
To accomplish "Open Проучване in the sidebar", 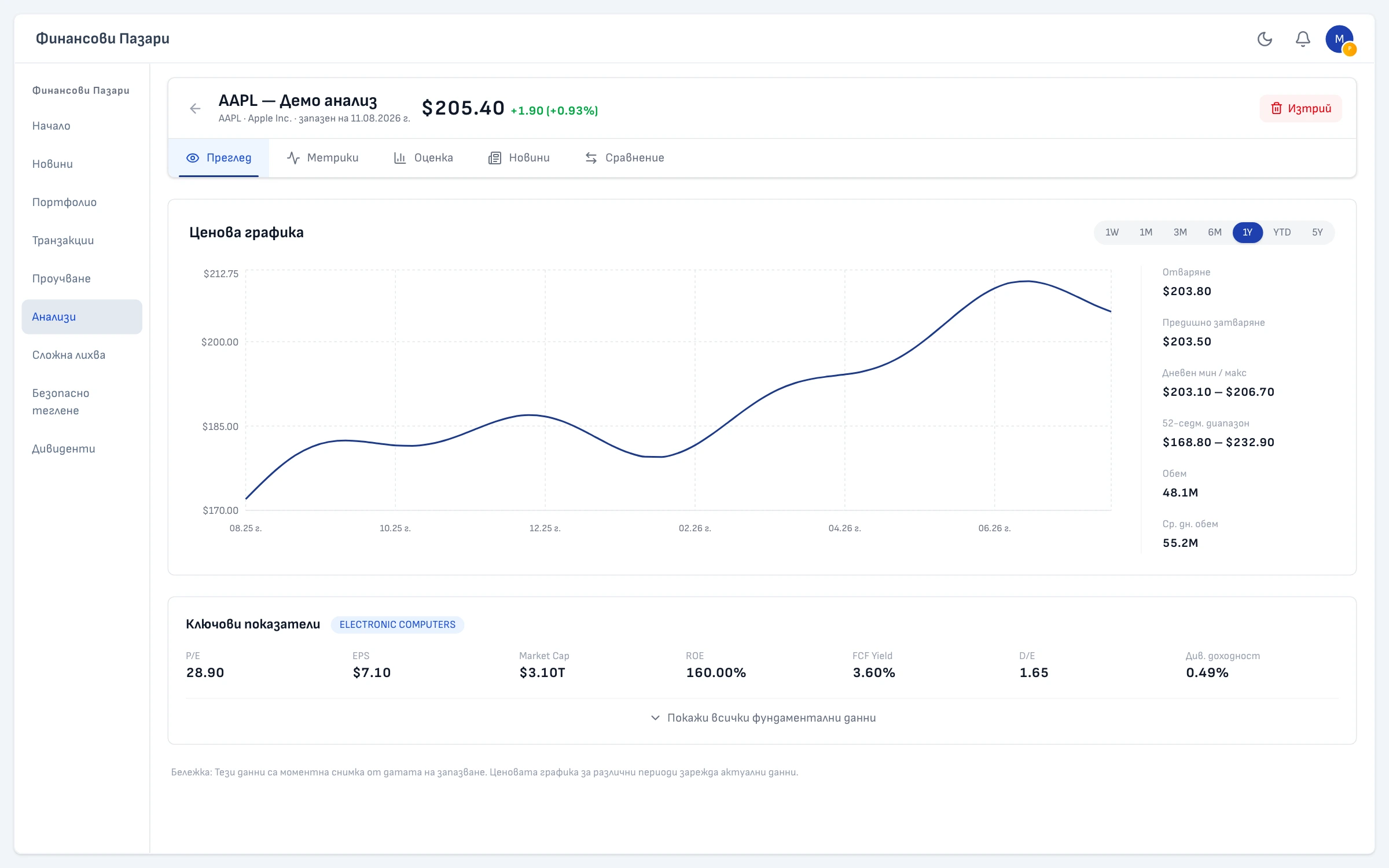I will pyautogui.click(x=82, y=278).
